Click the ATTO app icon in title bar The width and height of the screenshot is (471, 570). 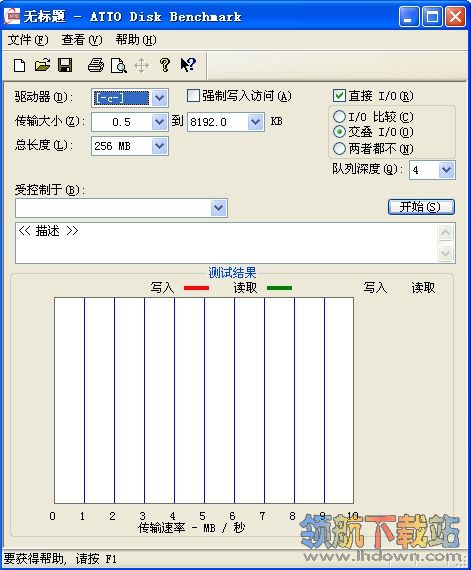12,16
